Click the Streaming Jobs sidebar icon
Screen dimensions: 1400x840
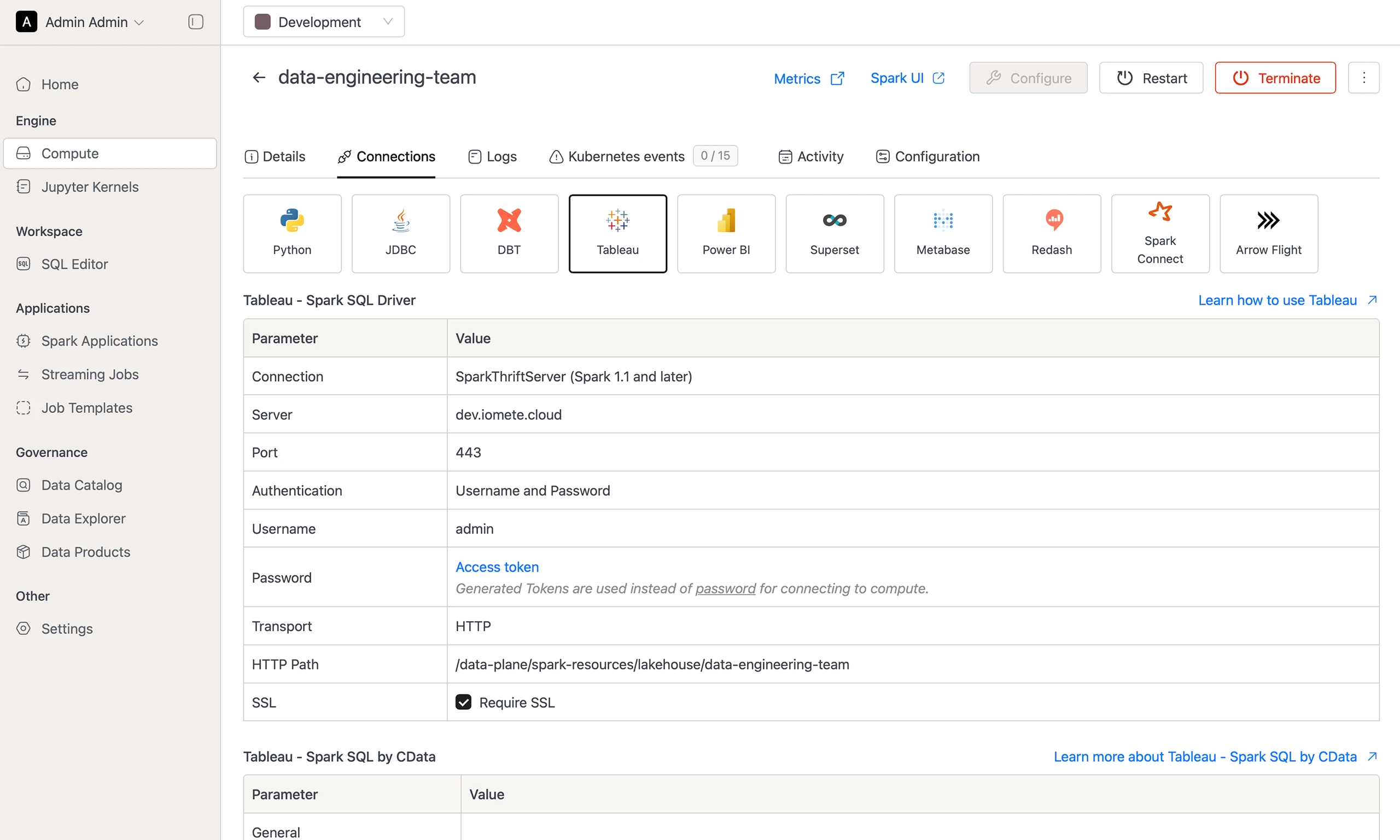coord(23,374)
